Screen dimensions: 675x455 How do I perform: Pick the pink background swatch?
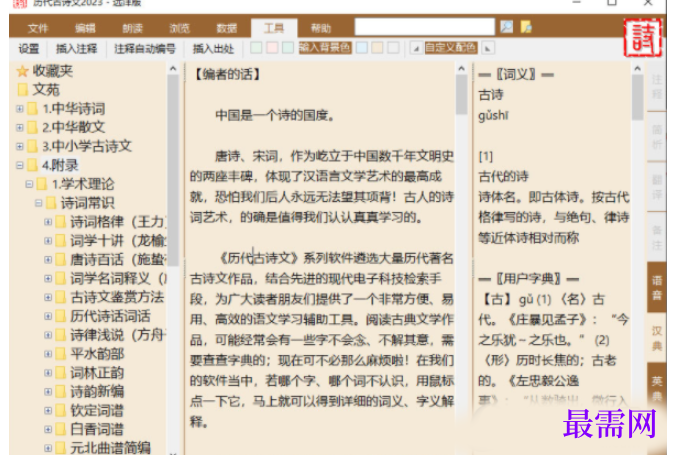[x=272, y=48]
